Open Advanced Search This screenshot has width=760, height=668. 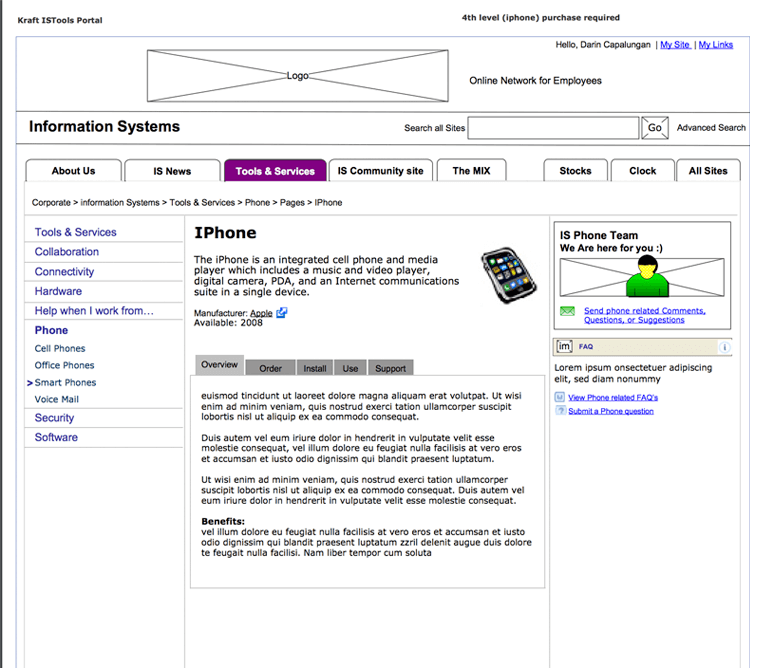pyautogui.click(x=711, y=127)
